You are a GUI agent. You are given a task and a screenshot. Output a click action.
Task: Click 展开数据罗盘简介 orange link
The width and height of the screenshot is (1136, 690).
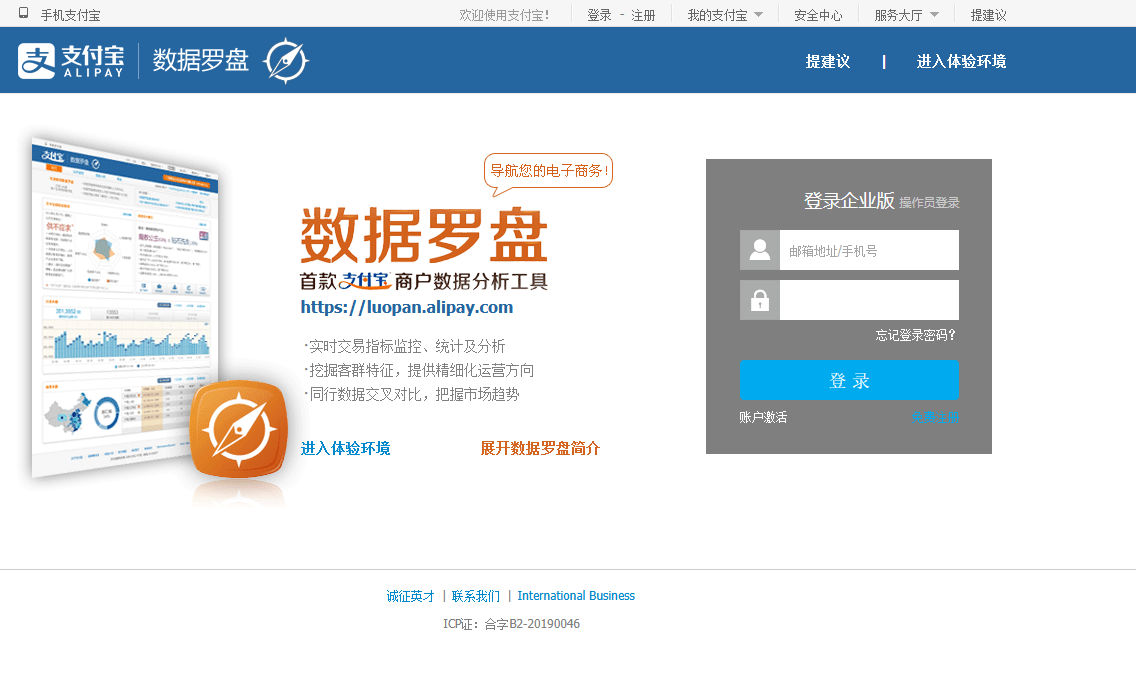pyautogui.click(x=540, y=448)
